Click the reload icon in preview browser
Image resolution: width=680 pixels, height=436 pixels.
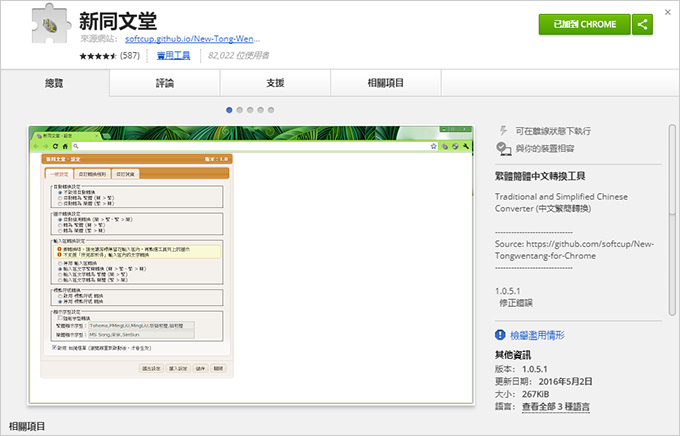pyautogui.click(x=55, y=146)
